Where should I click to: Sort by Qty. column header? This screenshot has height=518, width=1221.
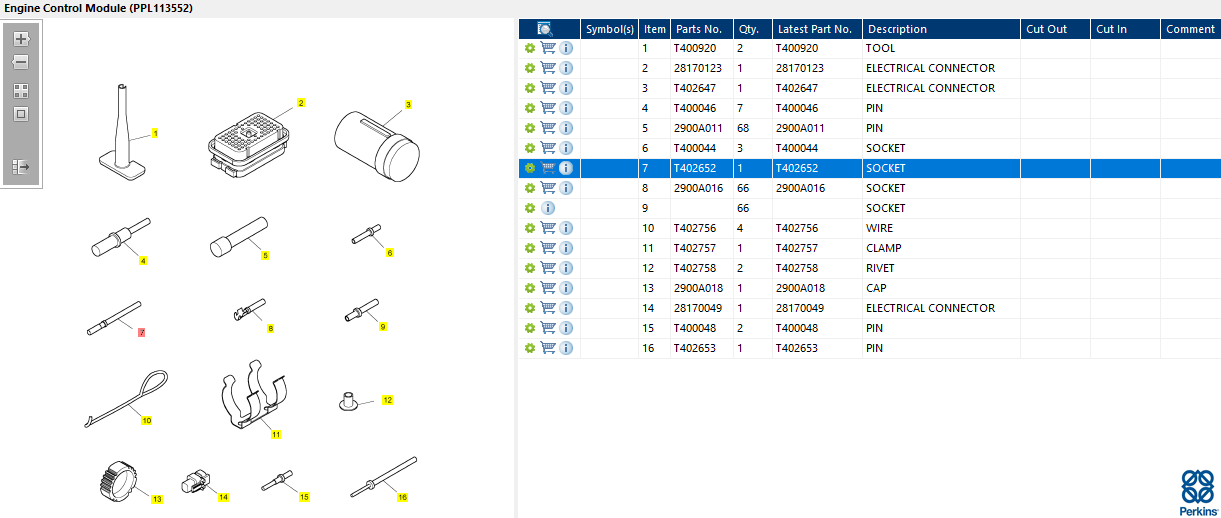pyautogui.click(x=752, y=29)
